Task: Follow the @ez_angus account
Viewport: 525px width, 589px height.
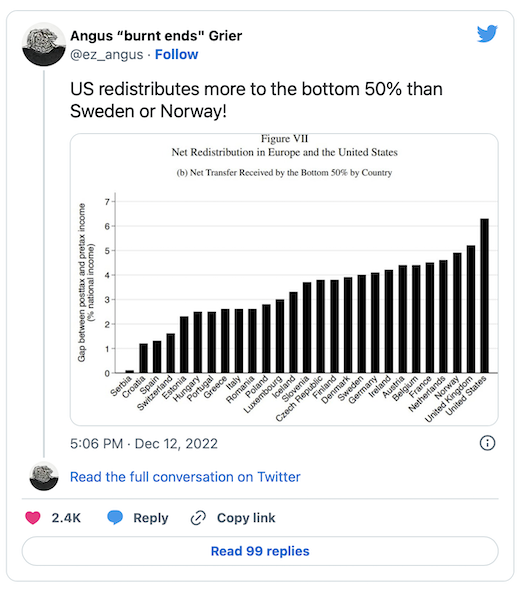Action: 177,54
